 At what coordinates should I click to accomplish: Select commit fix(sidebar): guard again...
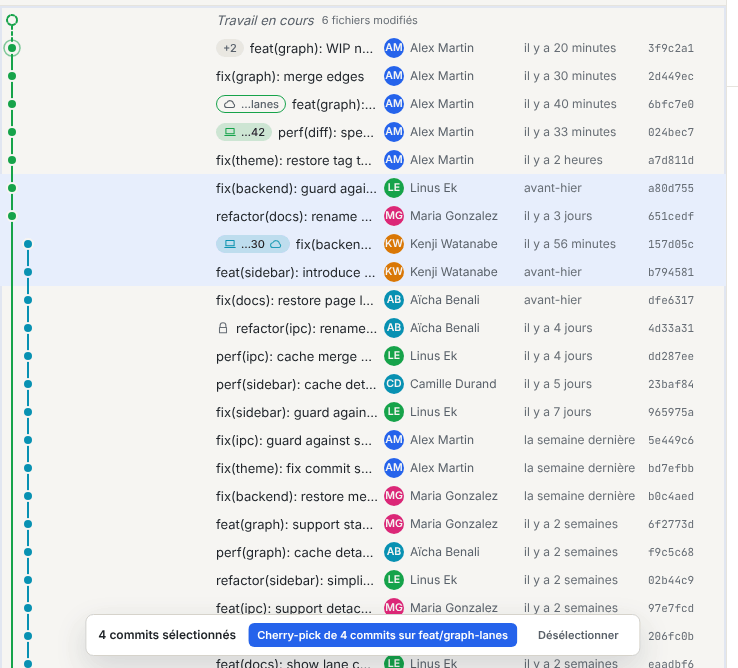pyautogui.click(x=297, y=412)
